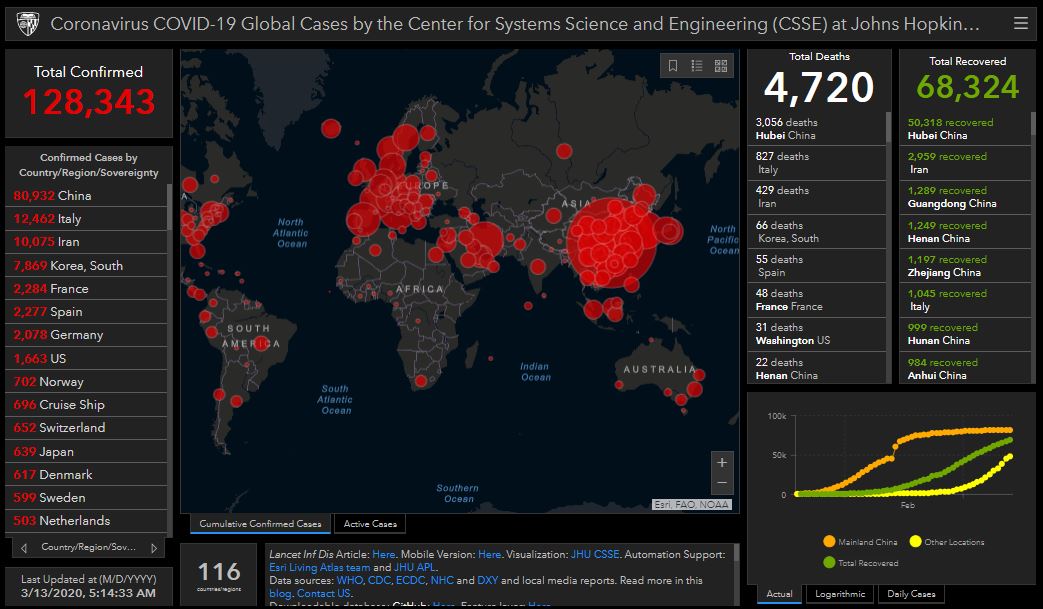The width and height of the screenshot is (1043, 609).
Task: Select 599 Sweden row
Action: click(x=86, y=497)
